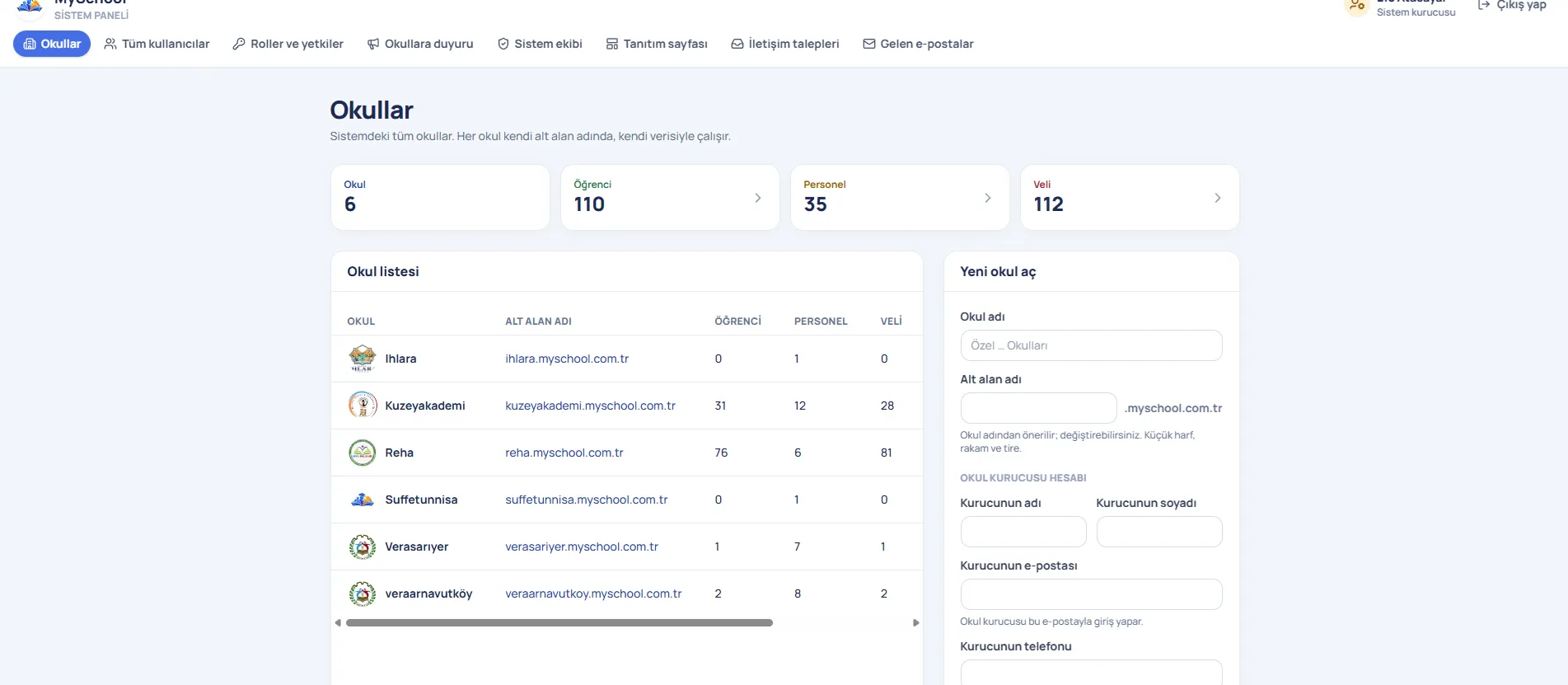Go to Tüm kullanıcılar
Viewport: 1568px width, 685px height.
[157, 44]
